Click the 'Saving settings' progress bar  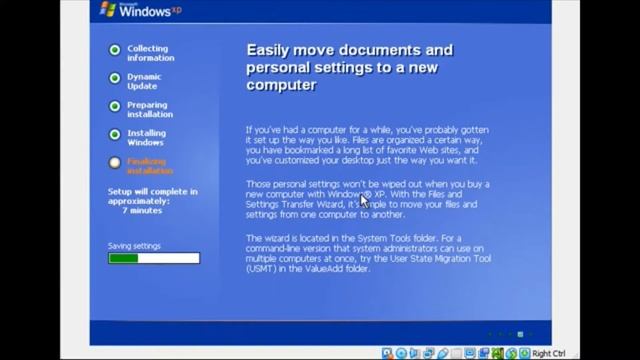coord(154,258)
